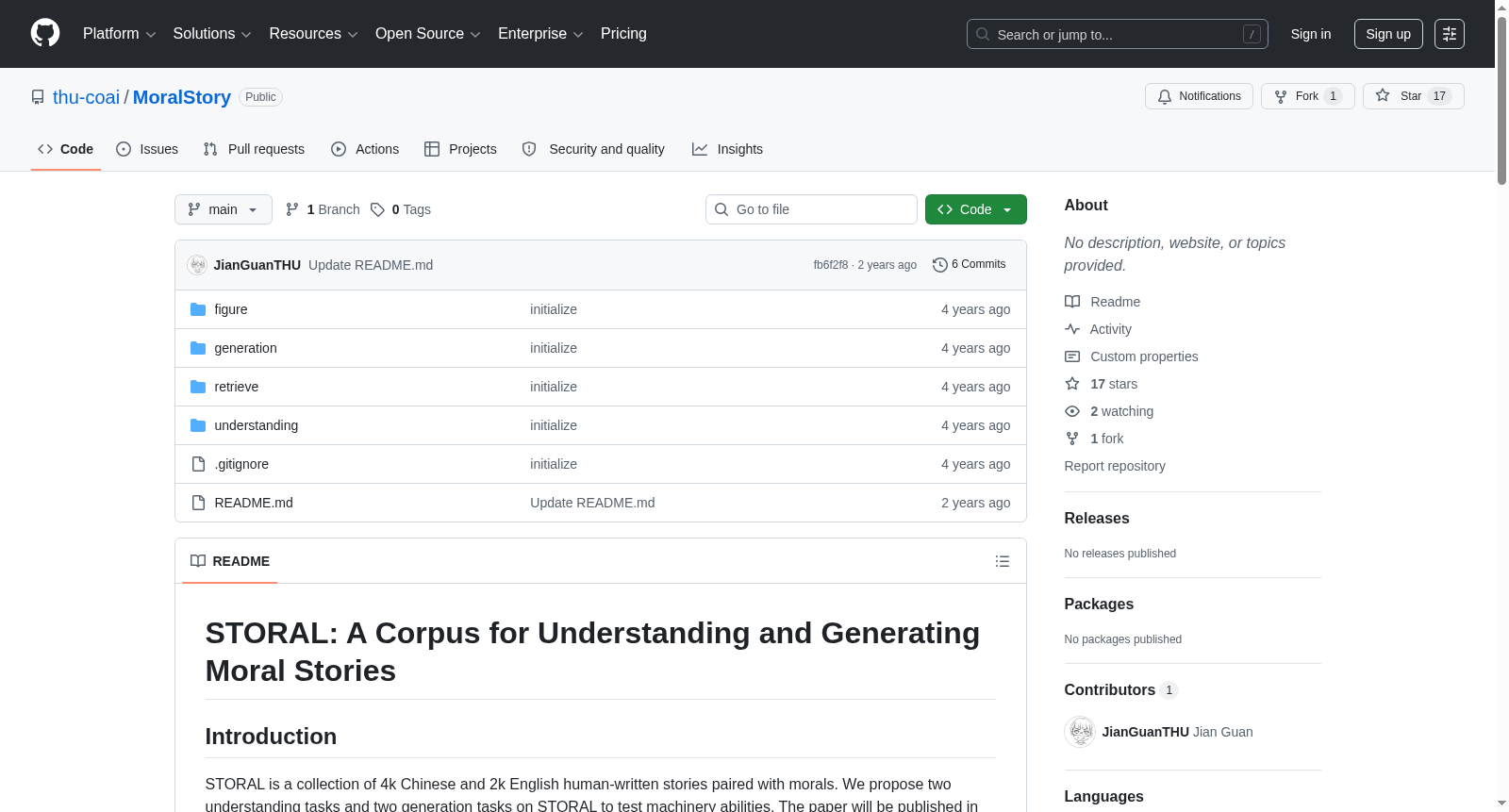Viewport: 1509px width, 812px height.
Task: Expand the Platform menu
Action: 119,34
